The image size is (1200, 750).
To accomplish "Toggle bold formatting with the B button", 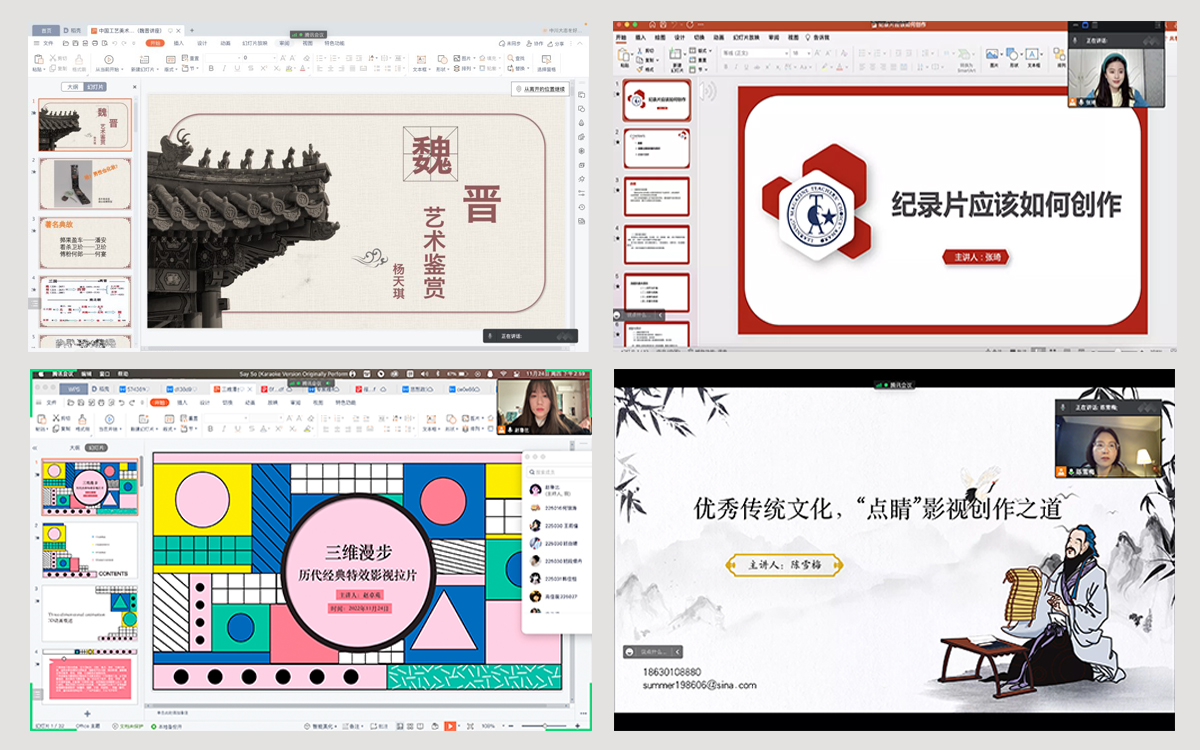I will (x=211, y=66).
